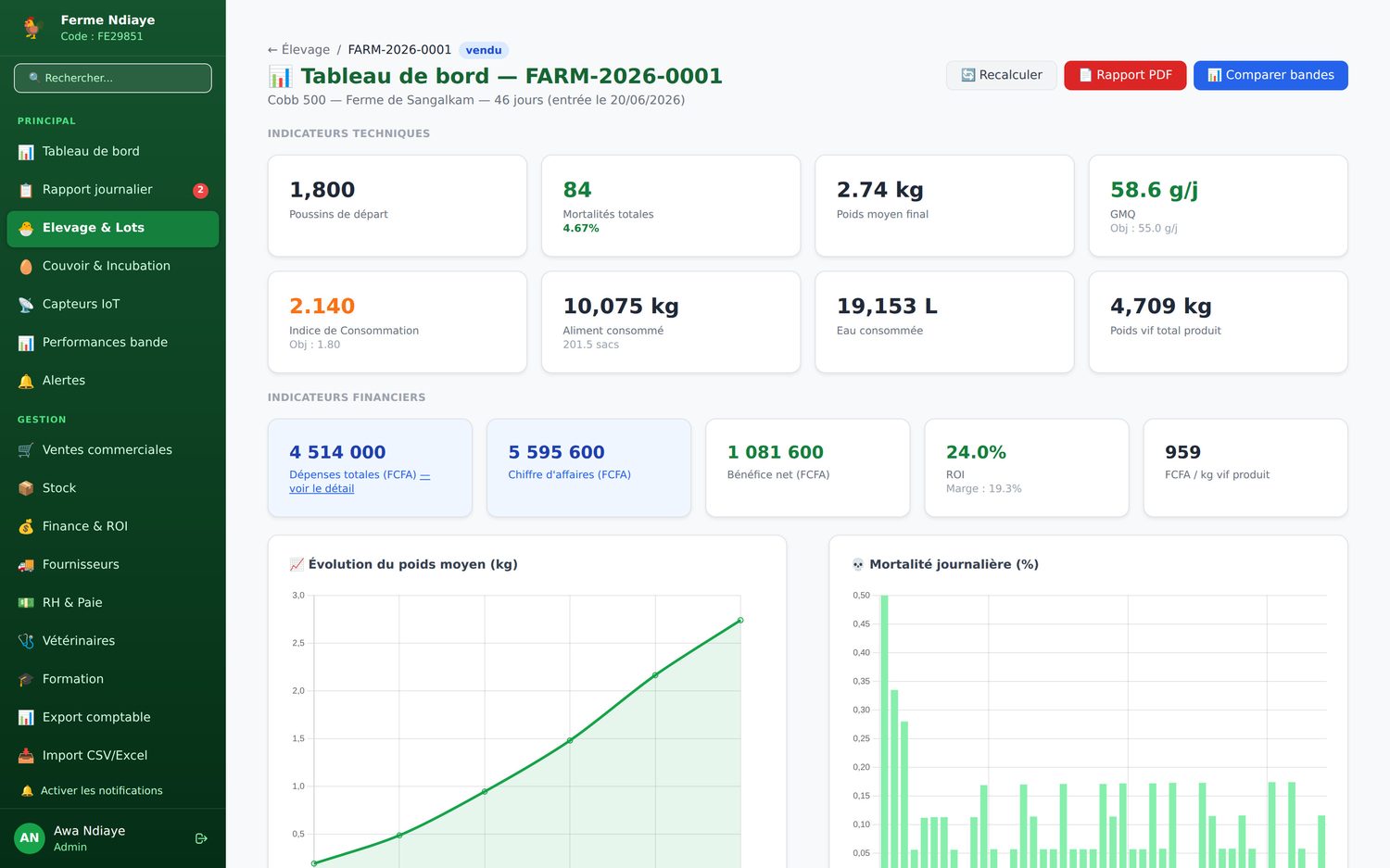1390x868 pixels.
Task: Click the Alertes bell icon
Action: [x=26, y=381]
